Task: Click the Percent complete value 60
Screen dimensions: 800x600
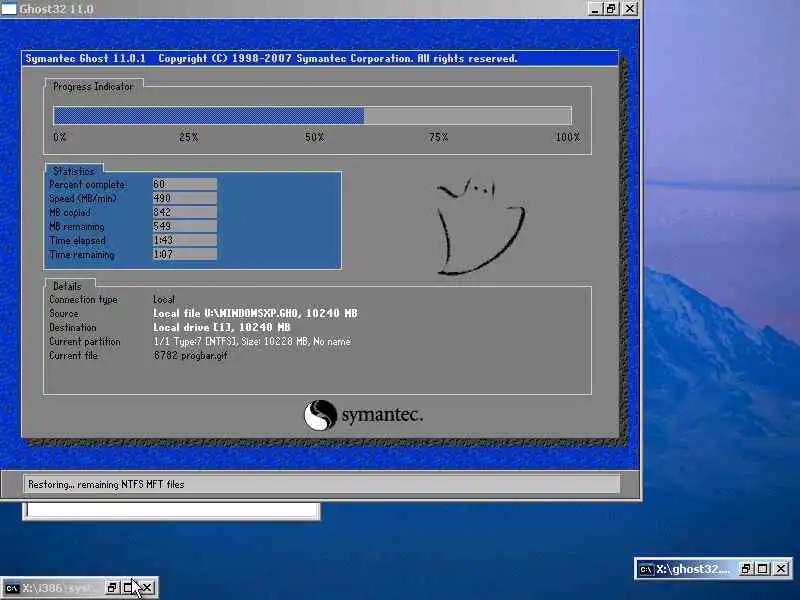Action: 185,184
